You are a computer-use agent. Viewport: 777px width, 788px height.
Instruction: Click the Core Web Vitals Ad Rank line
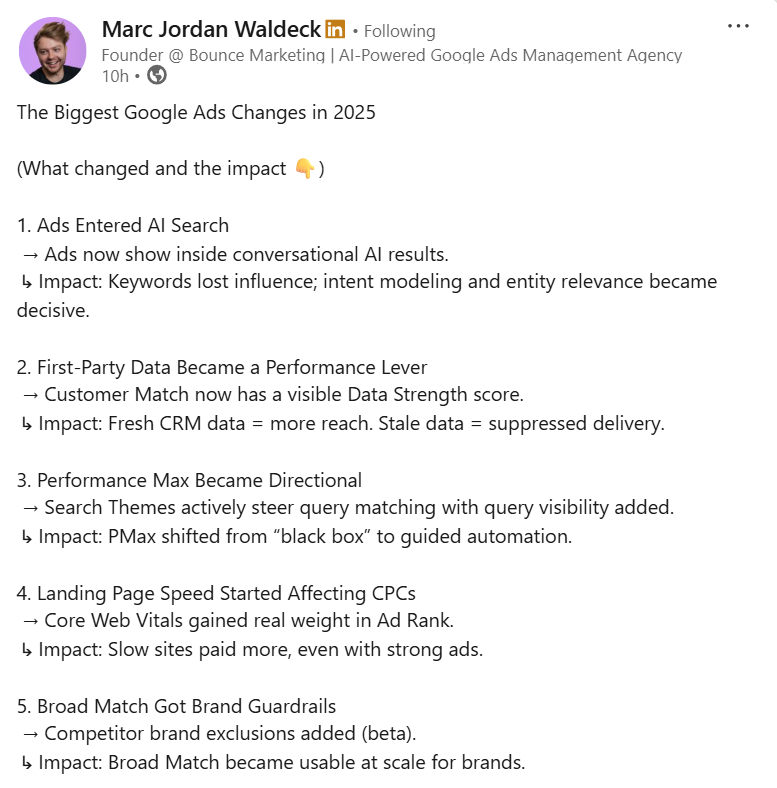pyautogui.click(x=248, y=621)
